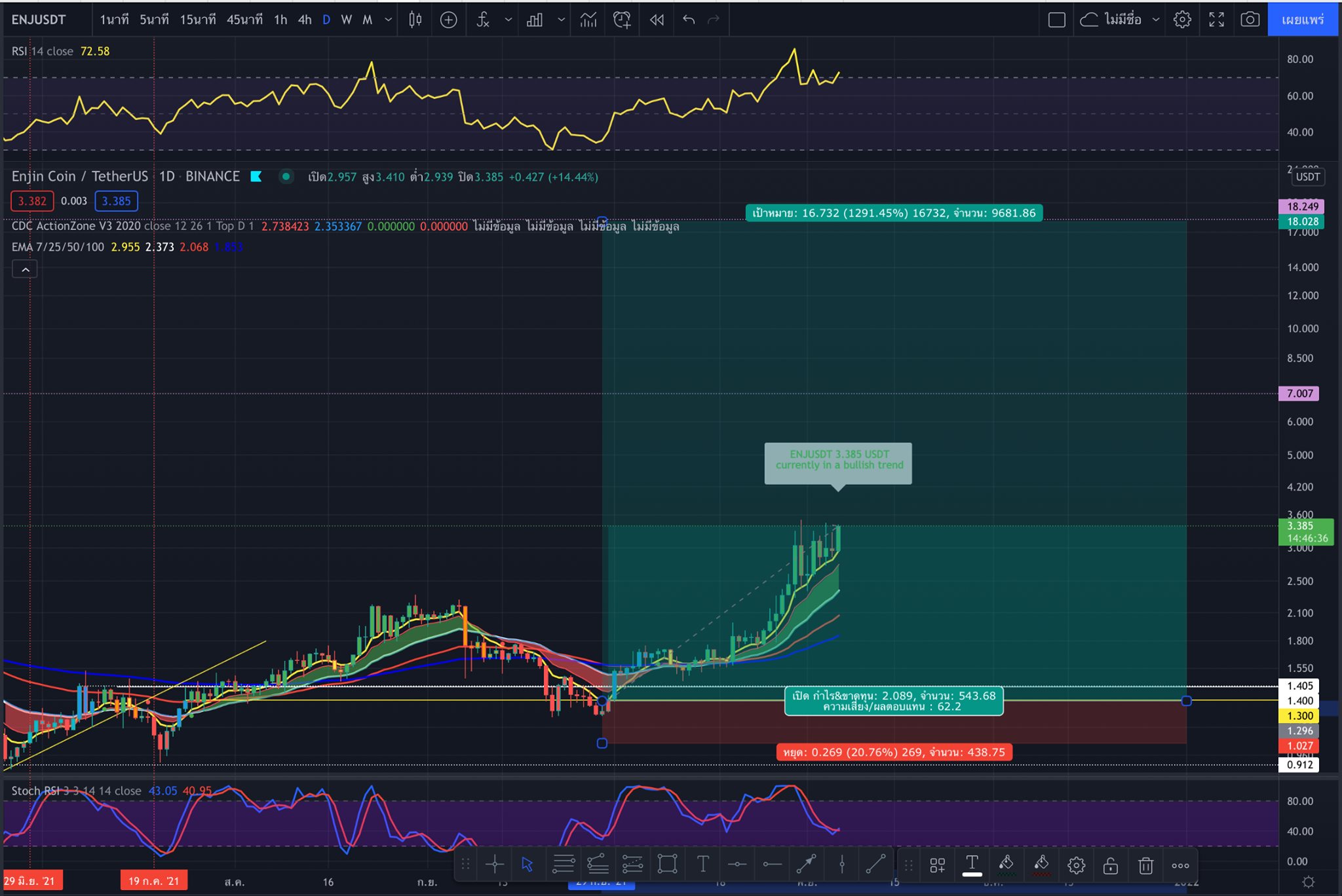The height and width of the screenshot is (896, 1342).
Task: Pick the target-zone green fill color
Action: 1006,865
